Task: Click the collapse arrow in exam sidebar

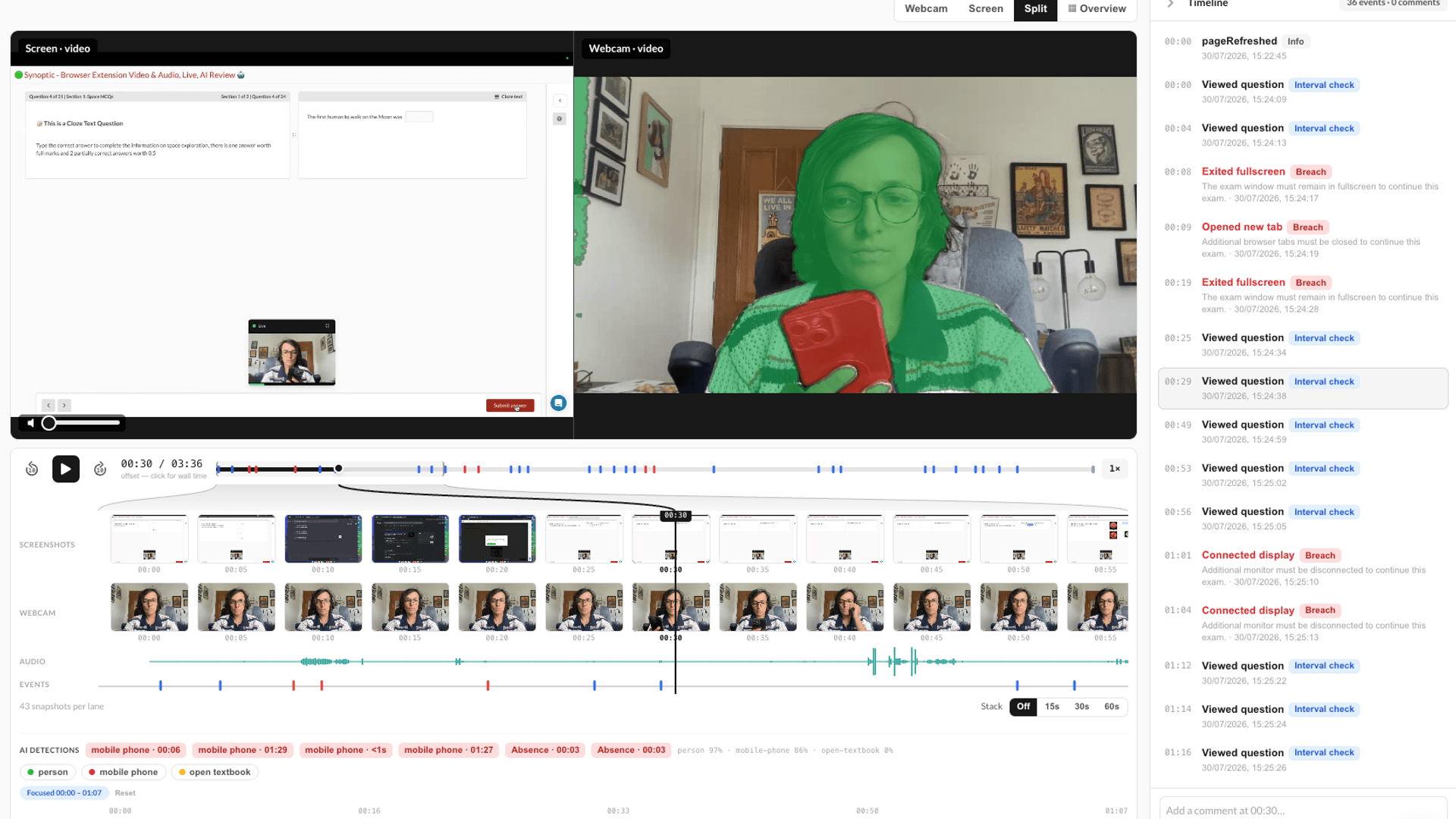Action: click(560, 100)
